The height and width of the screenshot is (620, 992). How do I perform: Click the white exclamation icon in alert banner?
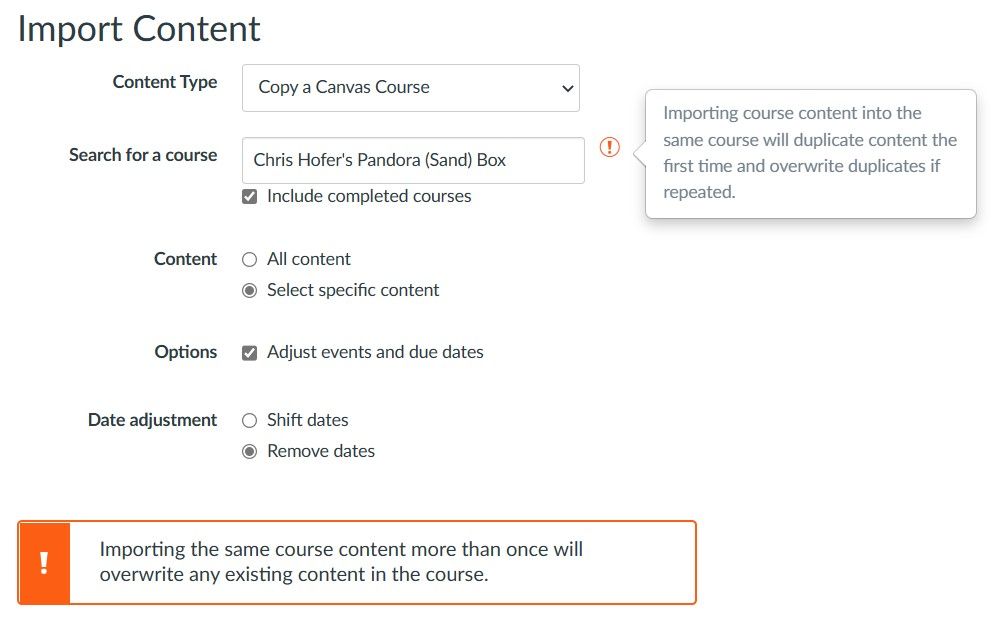(x=44, y=563)
